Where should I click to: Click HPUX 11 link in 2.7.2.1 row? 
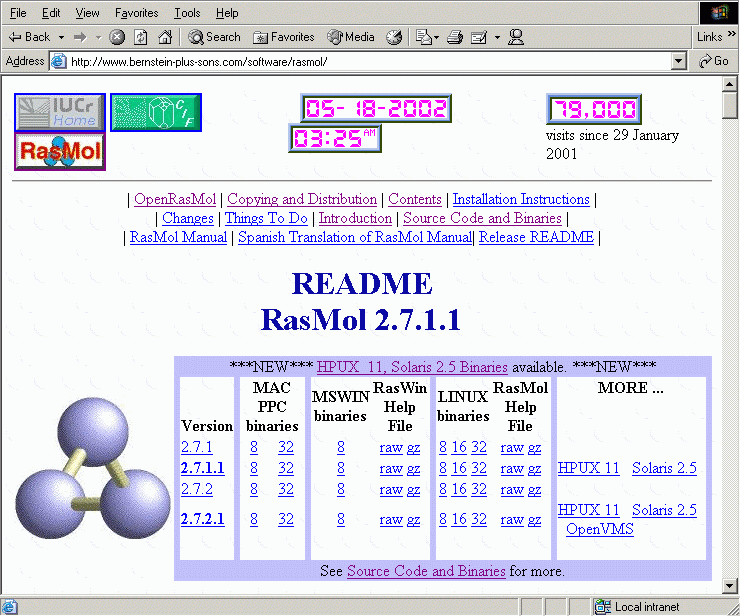[x=588, y=510]
